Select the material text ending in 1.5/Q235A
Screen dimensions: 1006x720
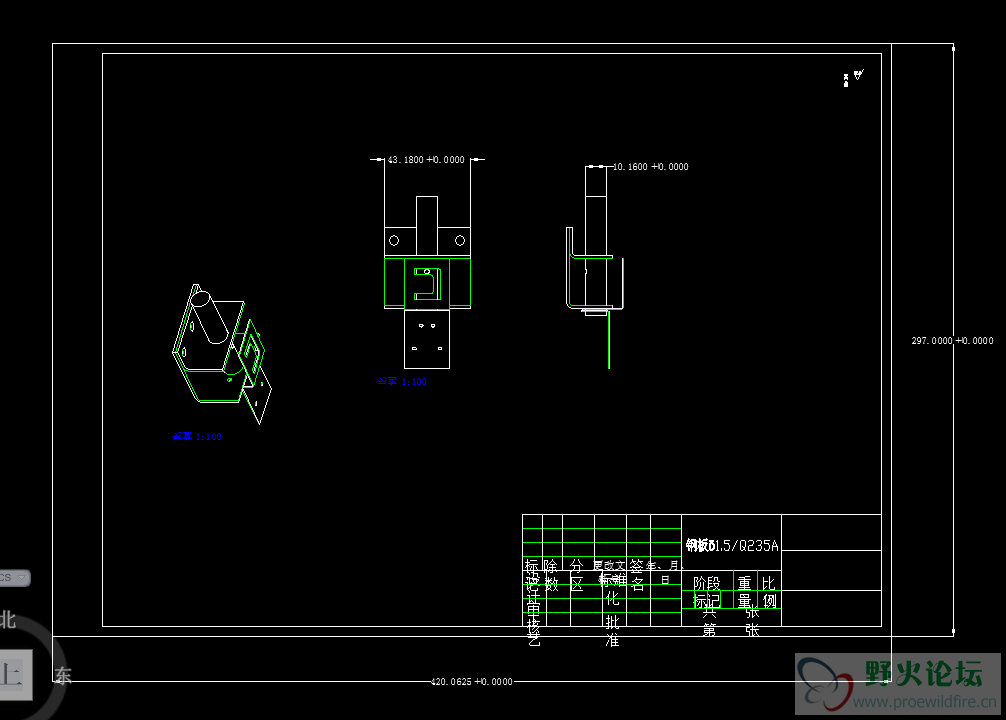[732, 545]
